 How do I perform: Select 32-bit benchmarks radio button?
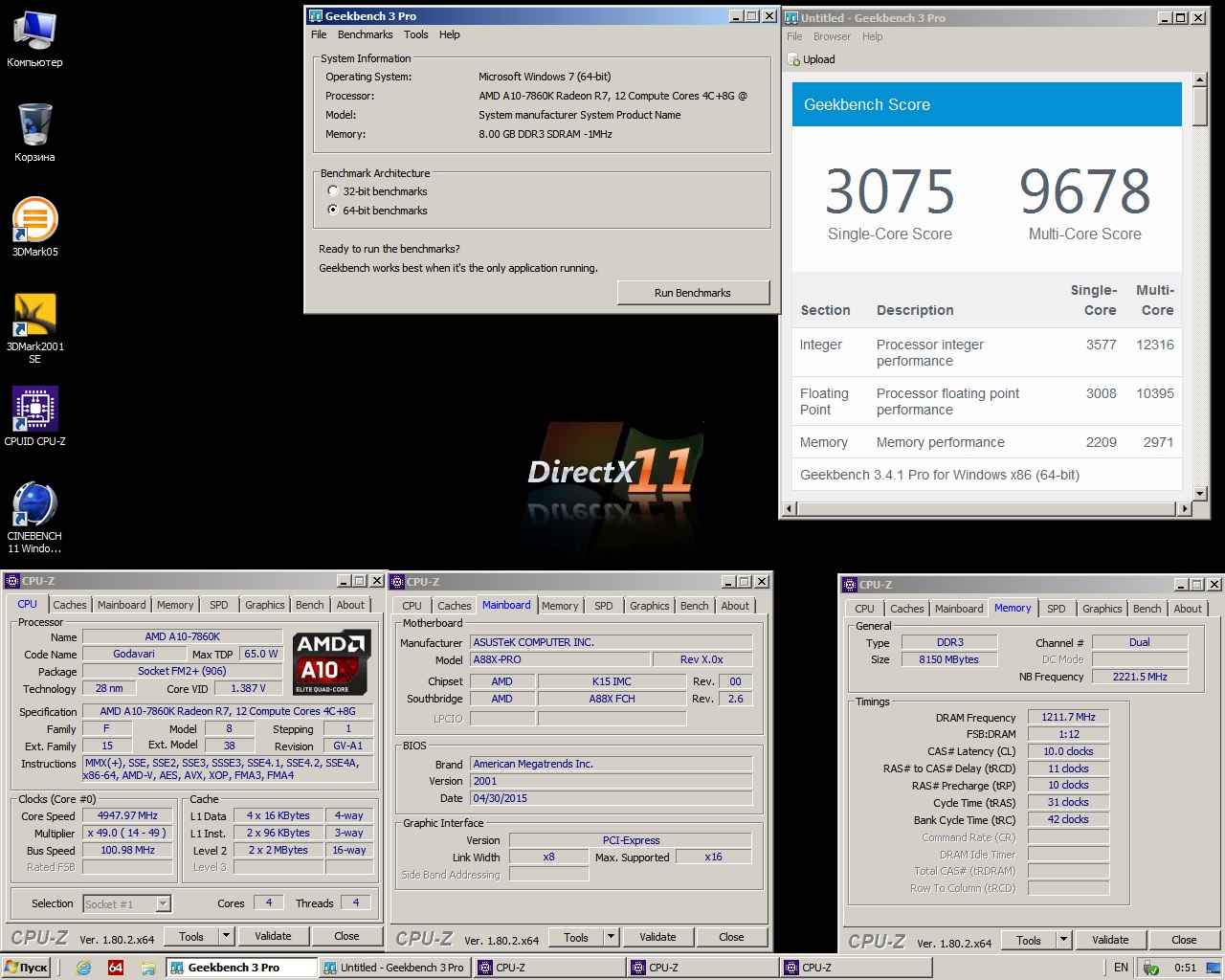tap(333, 190)
